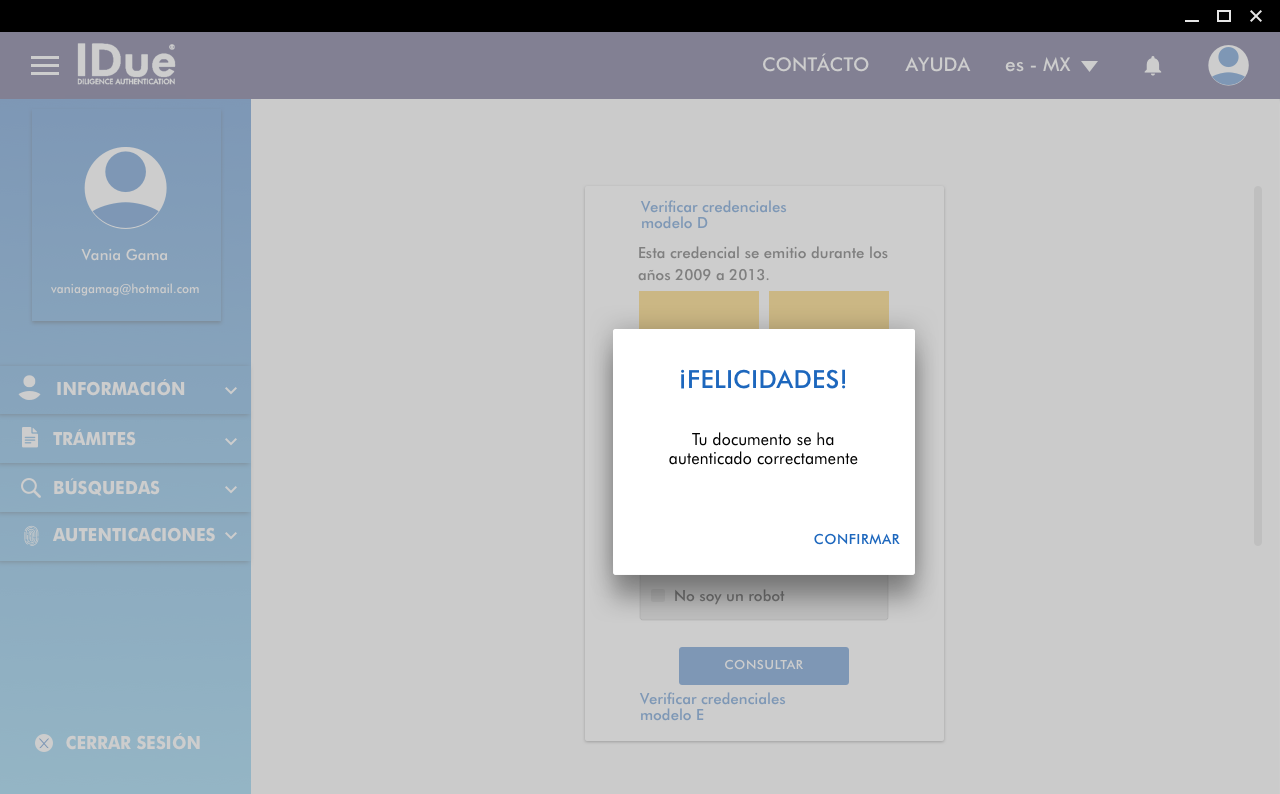Expand the Autenticaciones section chevron
Image resolution: width=1280 pixels, height=794 pixels.
[231, 536]
